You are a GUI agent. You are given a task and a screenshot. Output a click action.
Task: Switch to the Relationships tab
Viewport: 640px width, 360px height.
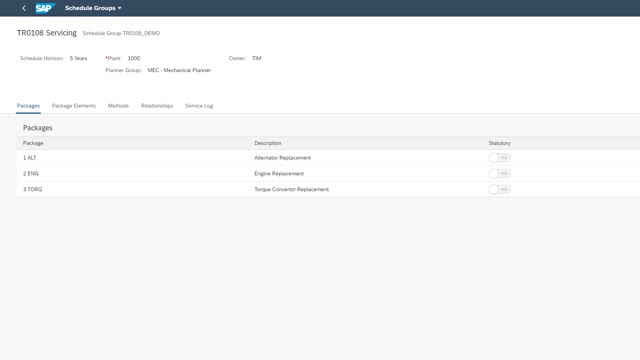click(x=157, y=106)
